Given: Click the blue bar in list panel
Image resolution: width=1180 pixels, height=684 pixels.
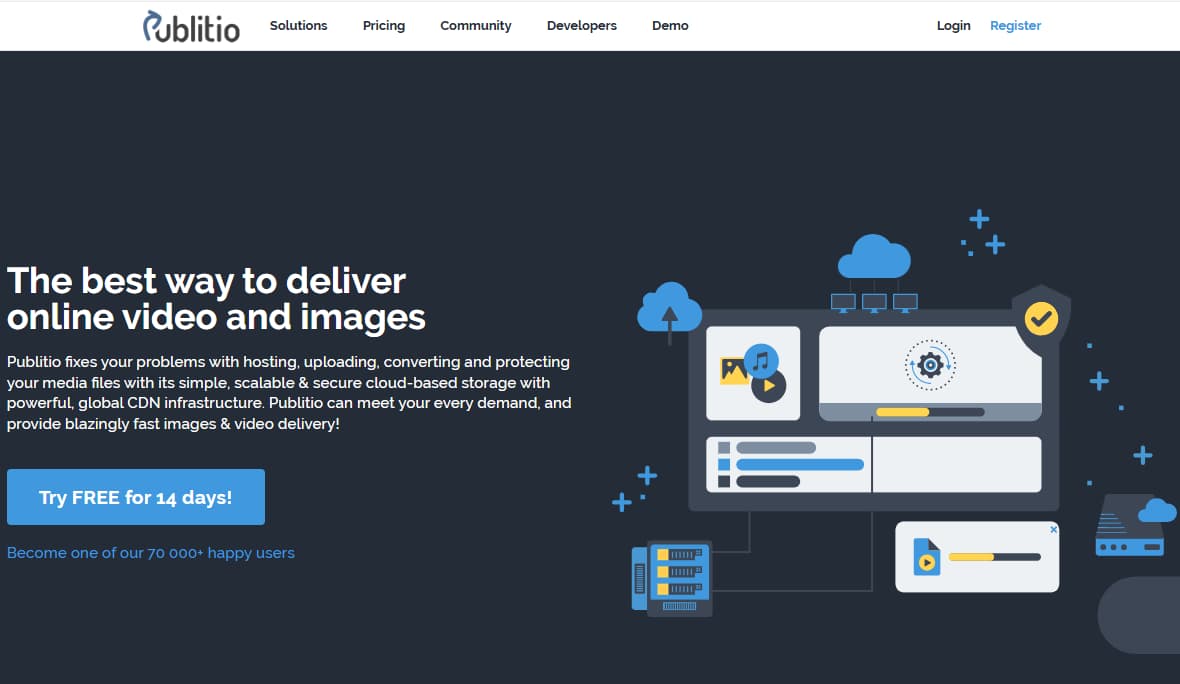Looking at the screenshot, I should (799, 464).
